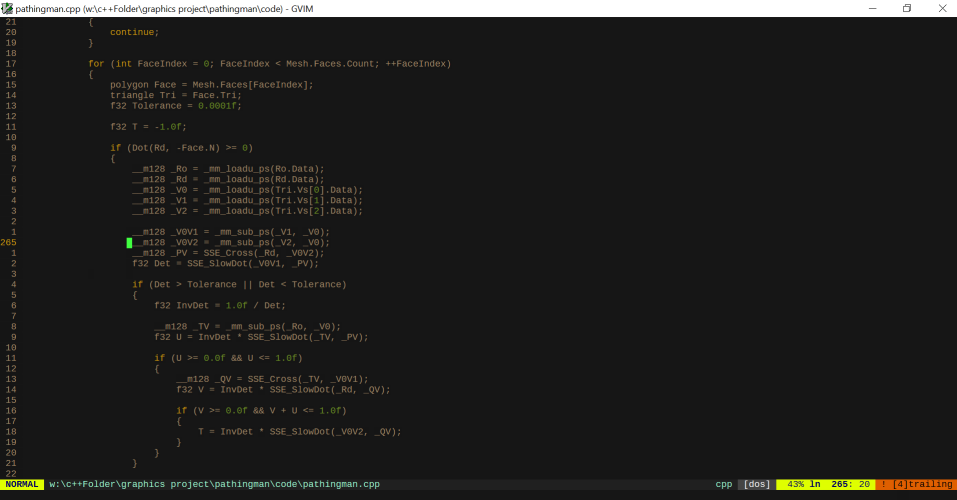957x500 pixels.
Task: Click the 'if (Dot(Rd, -Face.N) >= 0)' line
Action: coord(181,148)
